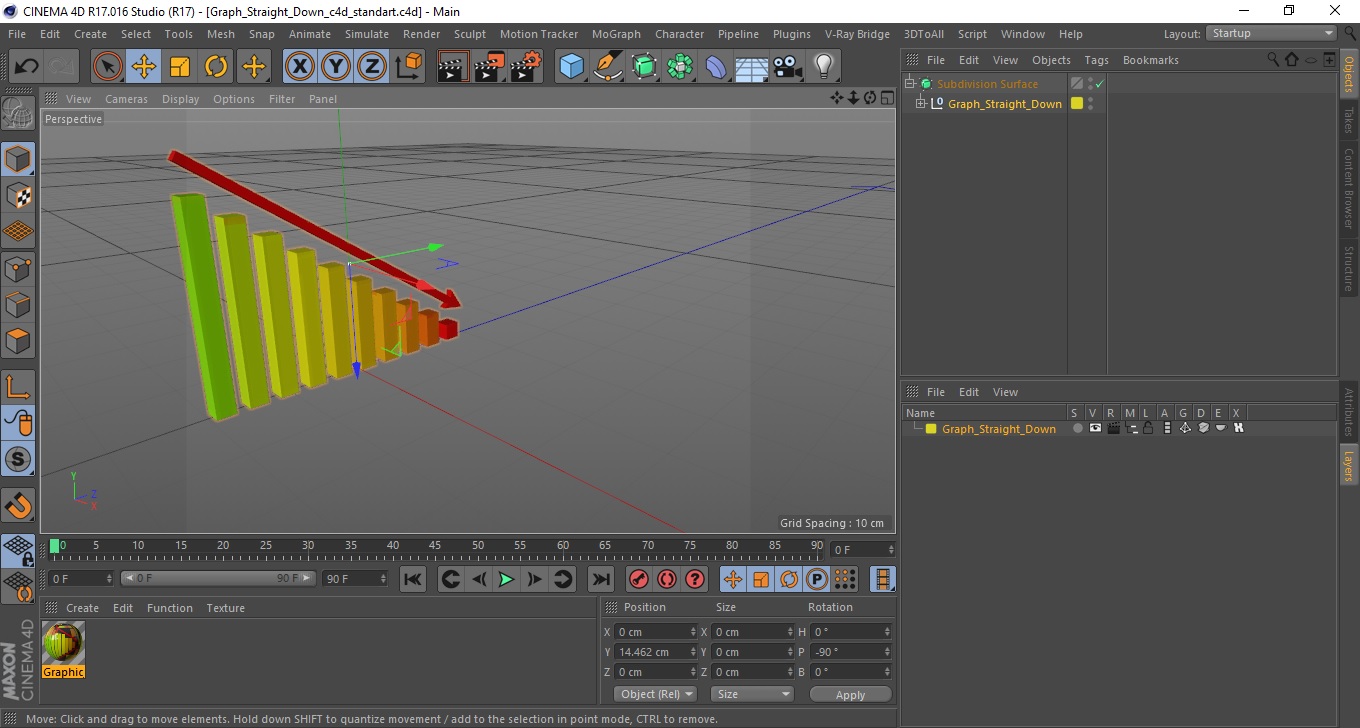Image resolution: width=1360 pixels, height=728 pixels.
Task: Open the Size mode dropdown
Action: 752,694
